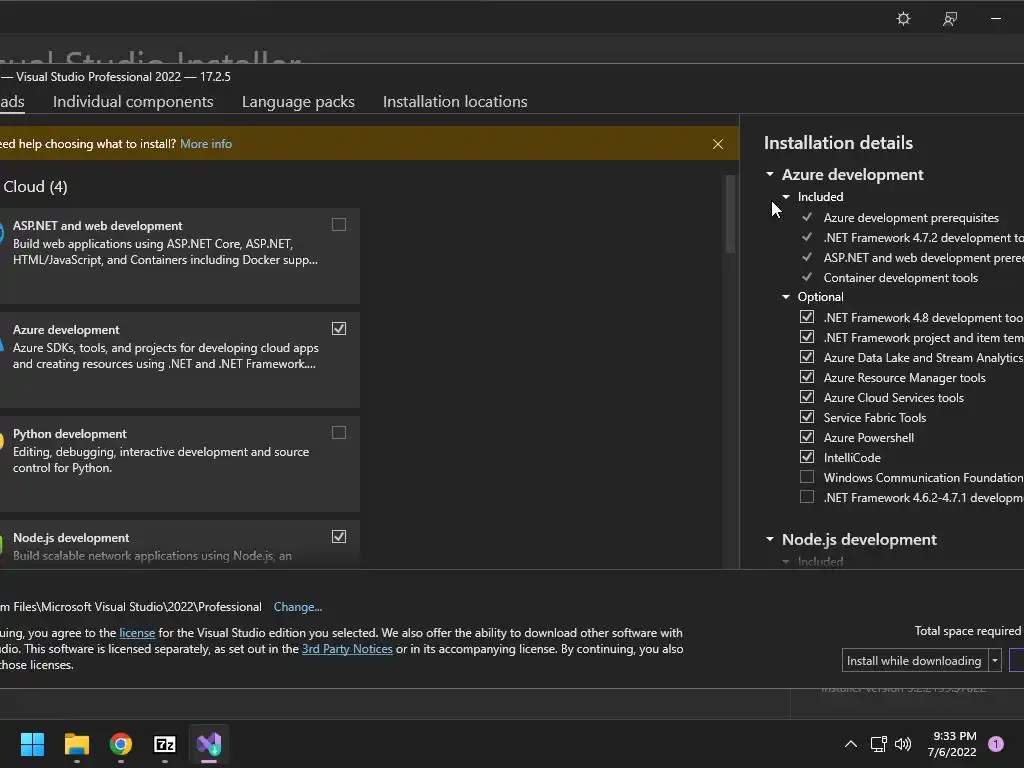Collapse the Optional components list
Screen dimensions: 1024x768
click(x=786, y=296)
